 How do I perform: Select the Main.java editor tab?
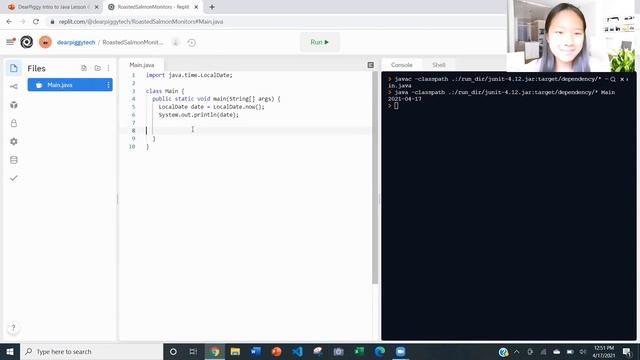click(x=142, y=65)
